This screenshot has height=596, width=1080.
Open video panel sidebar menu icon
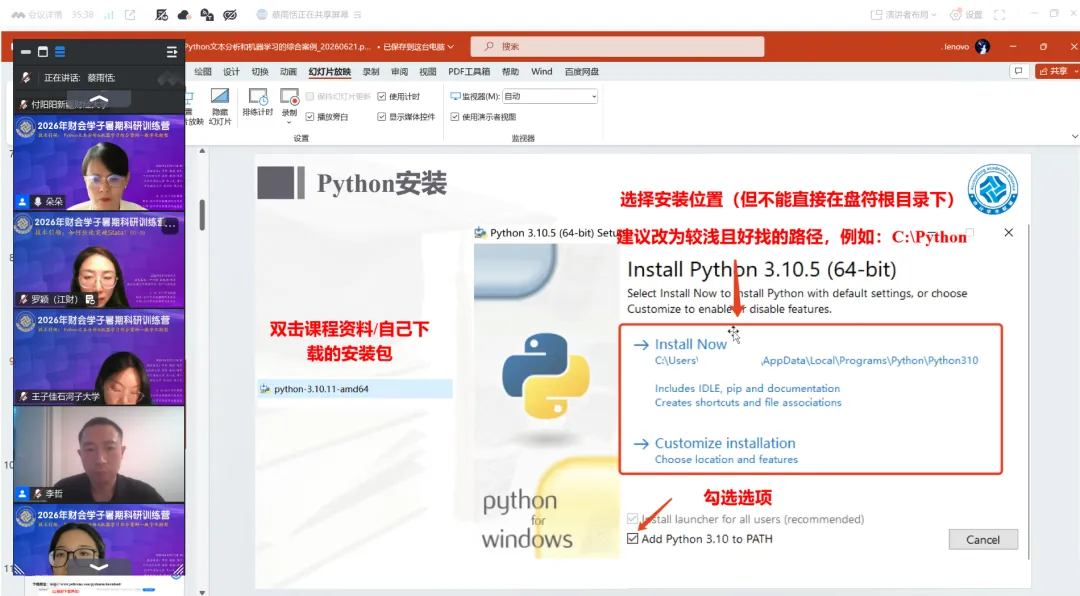tap(172, 52)
